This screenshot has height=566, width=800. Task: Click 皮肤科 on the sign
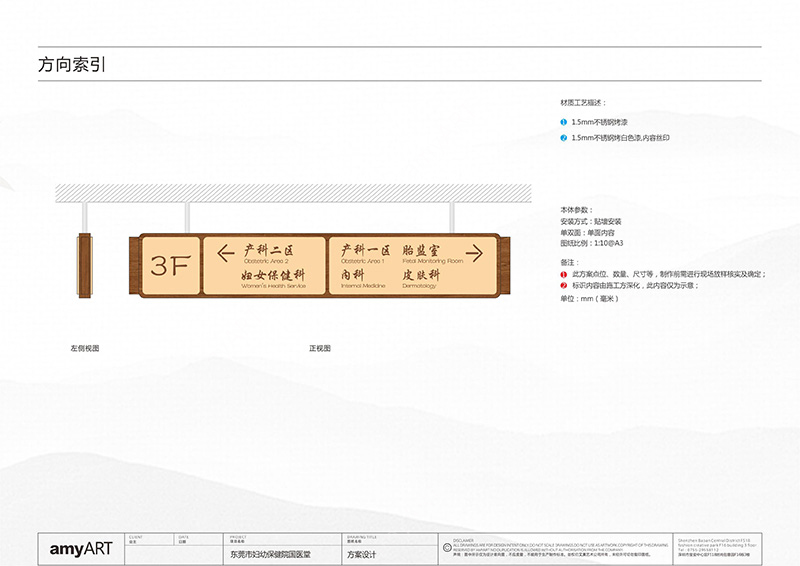click(420, 275)
